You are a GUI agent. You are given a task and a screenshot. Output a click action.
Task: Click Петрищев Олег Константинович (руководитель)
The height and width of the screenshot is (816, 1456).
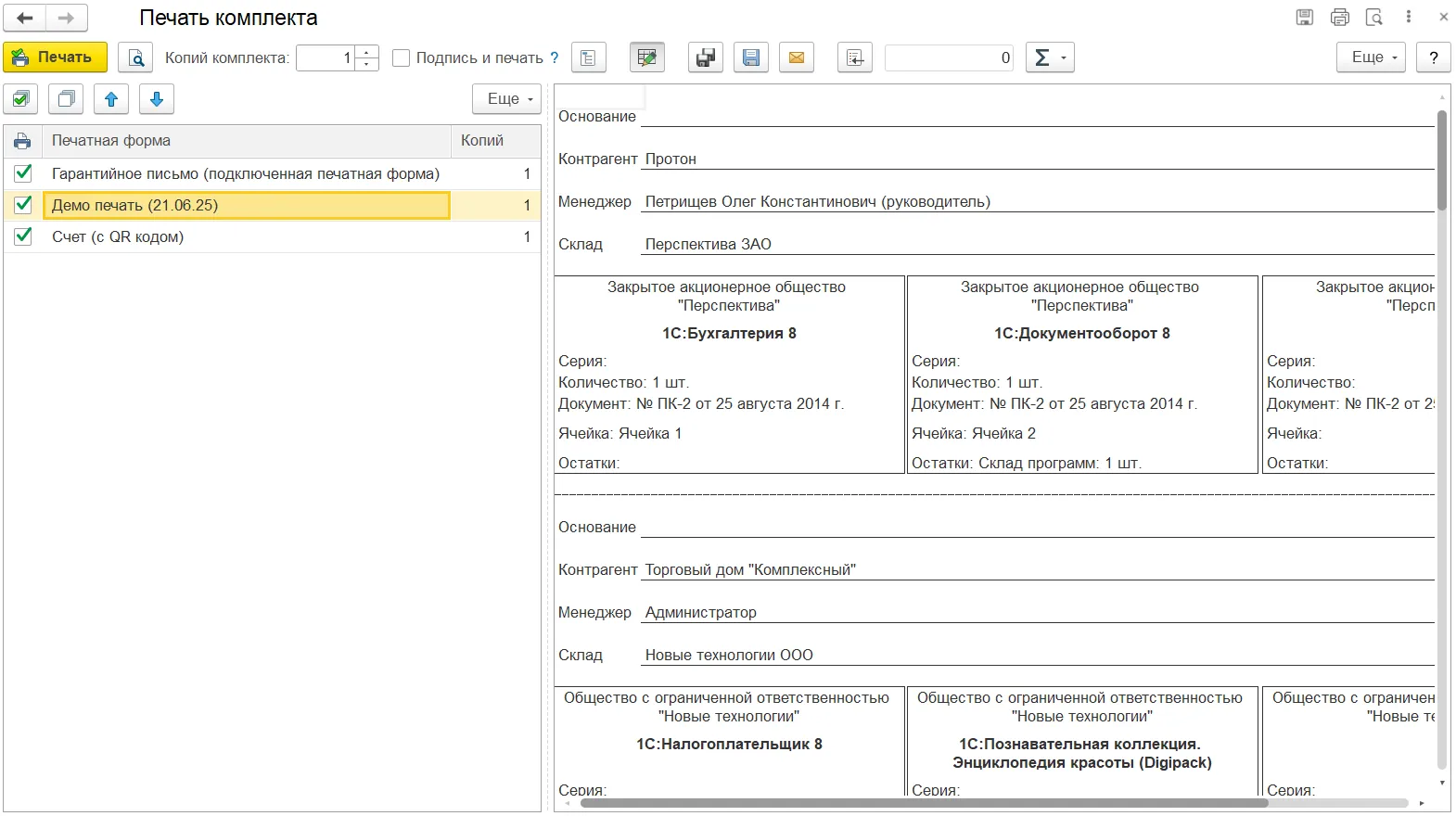tap(818, 201)
